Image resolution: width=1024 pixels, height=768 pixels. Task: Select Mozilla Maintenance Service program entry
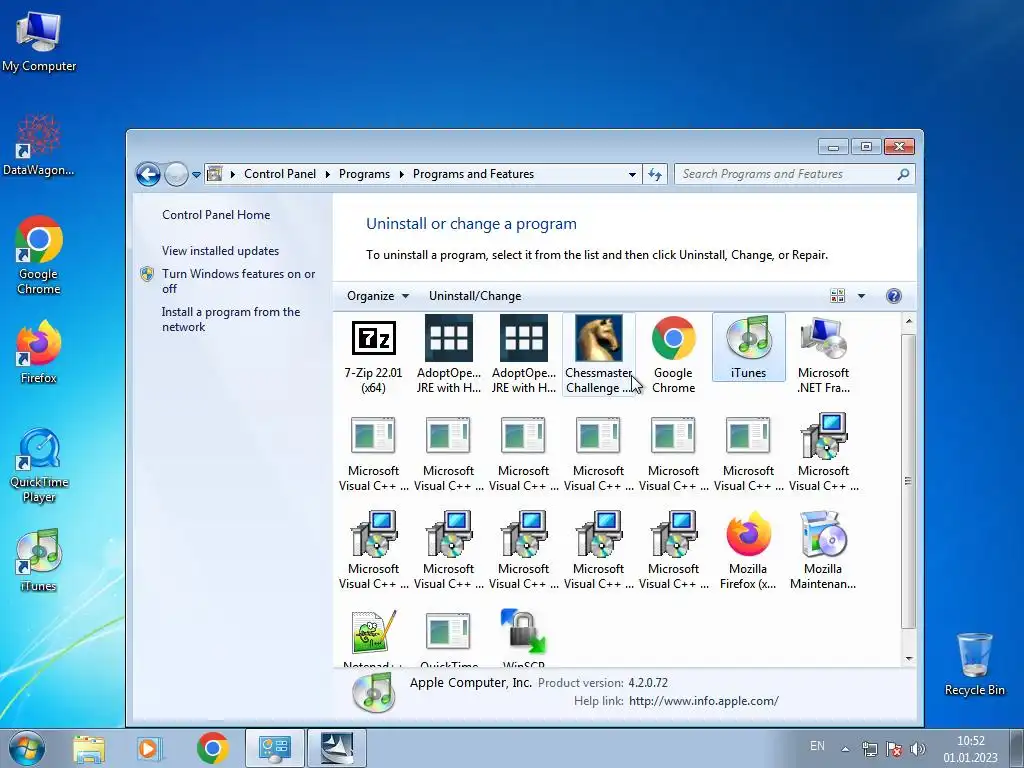(823, 552)
